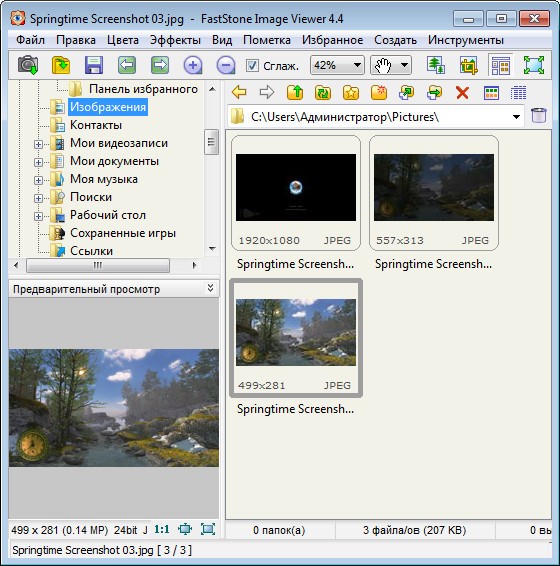This screenshot has width=560, height=566.
Task: Go up one folder level icon
Action: (x=295, y=92)
